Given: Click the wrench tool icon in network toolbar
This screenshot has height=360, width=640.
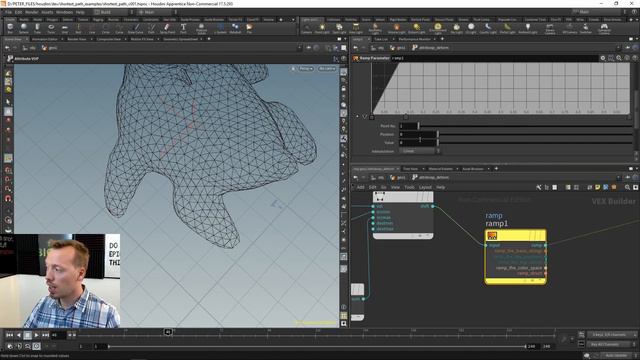Looking at the screenshot, I should [x=538, y=187].
